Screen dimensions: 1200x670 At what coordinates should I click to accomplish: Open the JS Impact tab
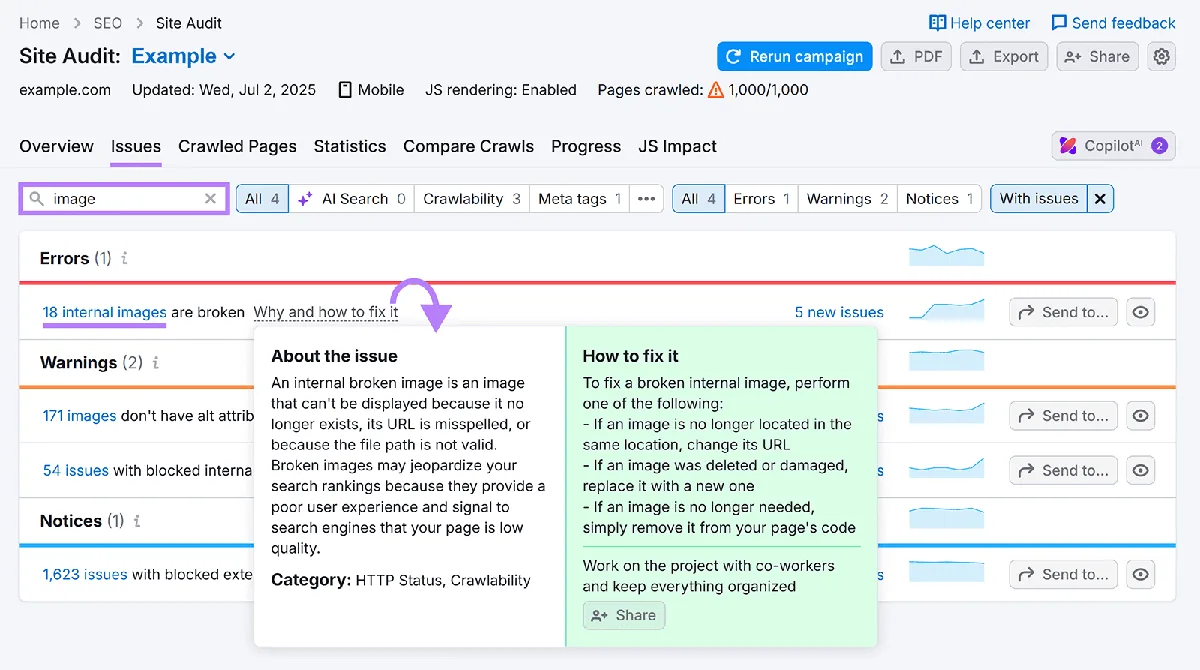click(678, 146)
